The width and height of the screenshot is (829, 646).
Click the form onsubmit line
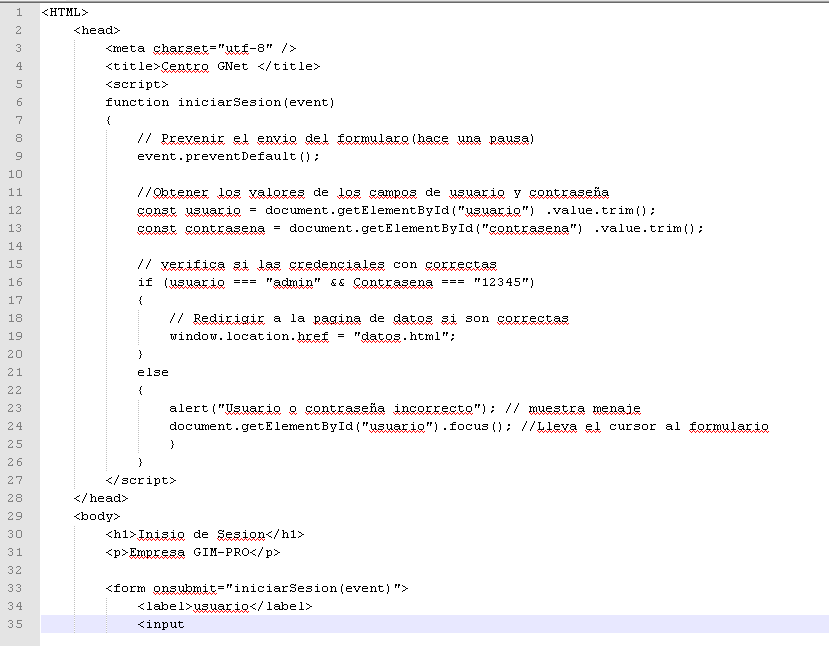point(256,588)
